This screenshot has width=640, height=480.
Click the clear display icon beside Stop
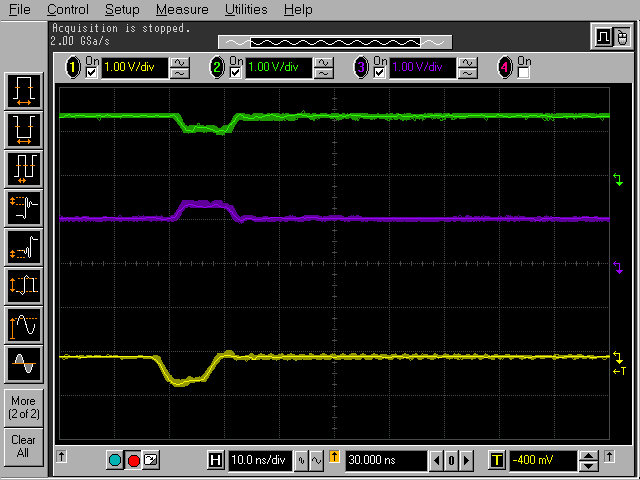coord(151,460)
